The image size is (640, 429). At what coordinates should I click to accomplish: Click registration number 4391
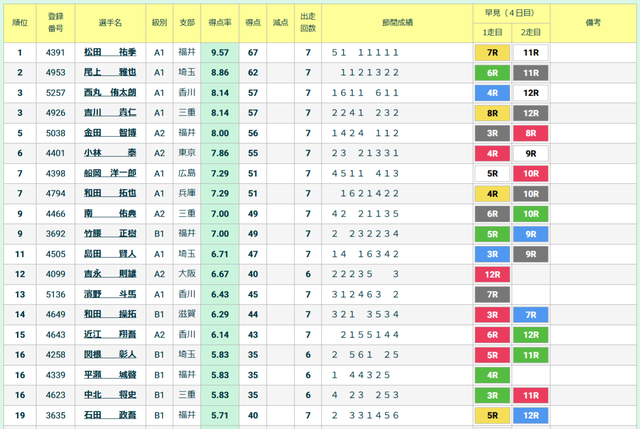pos(56,53)
